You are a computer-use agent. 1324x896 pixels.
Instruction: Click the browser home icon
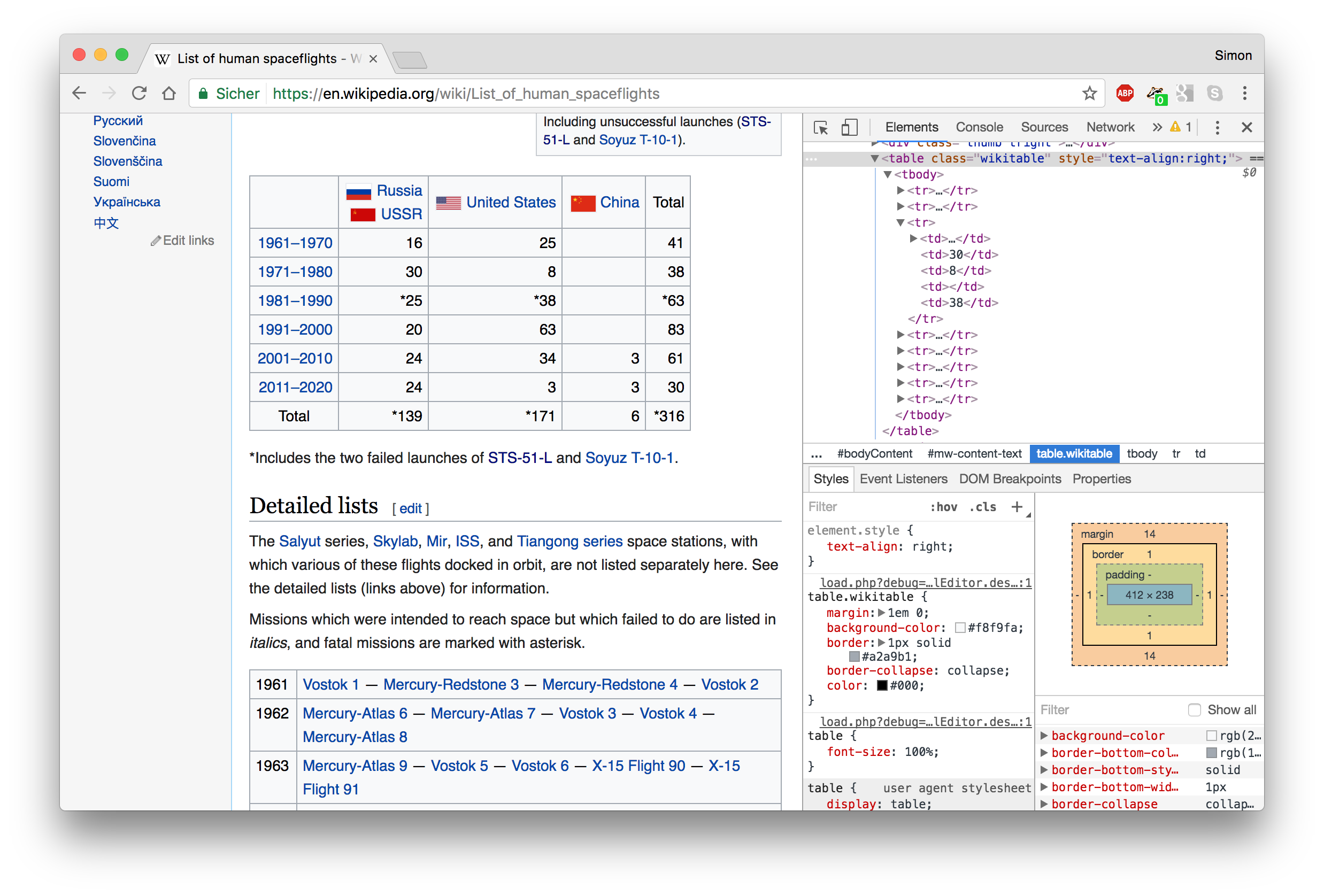[x=168, y=94]
